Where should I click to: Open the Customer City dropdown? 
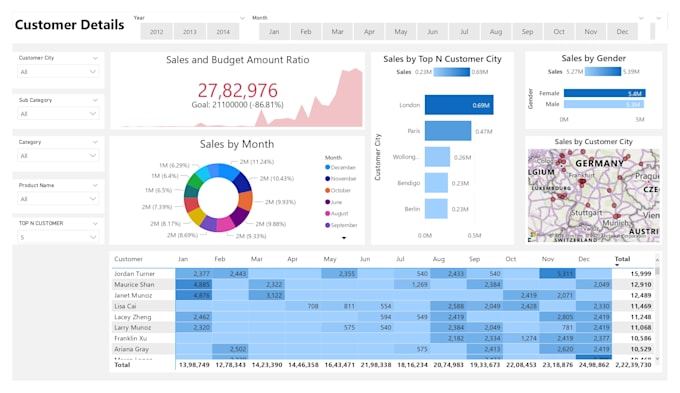[x=58, y=72]
